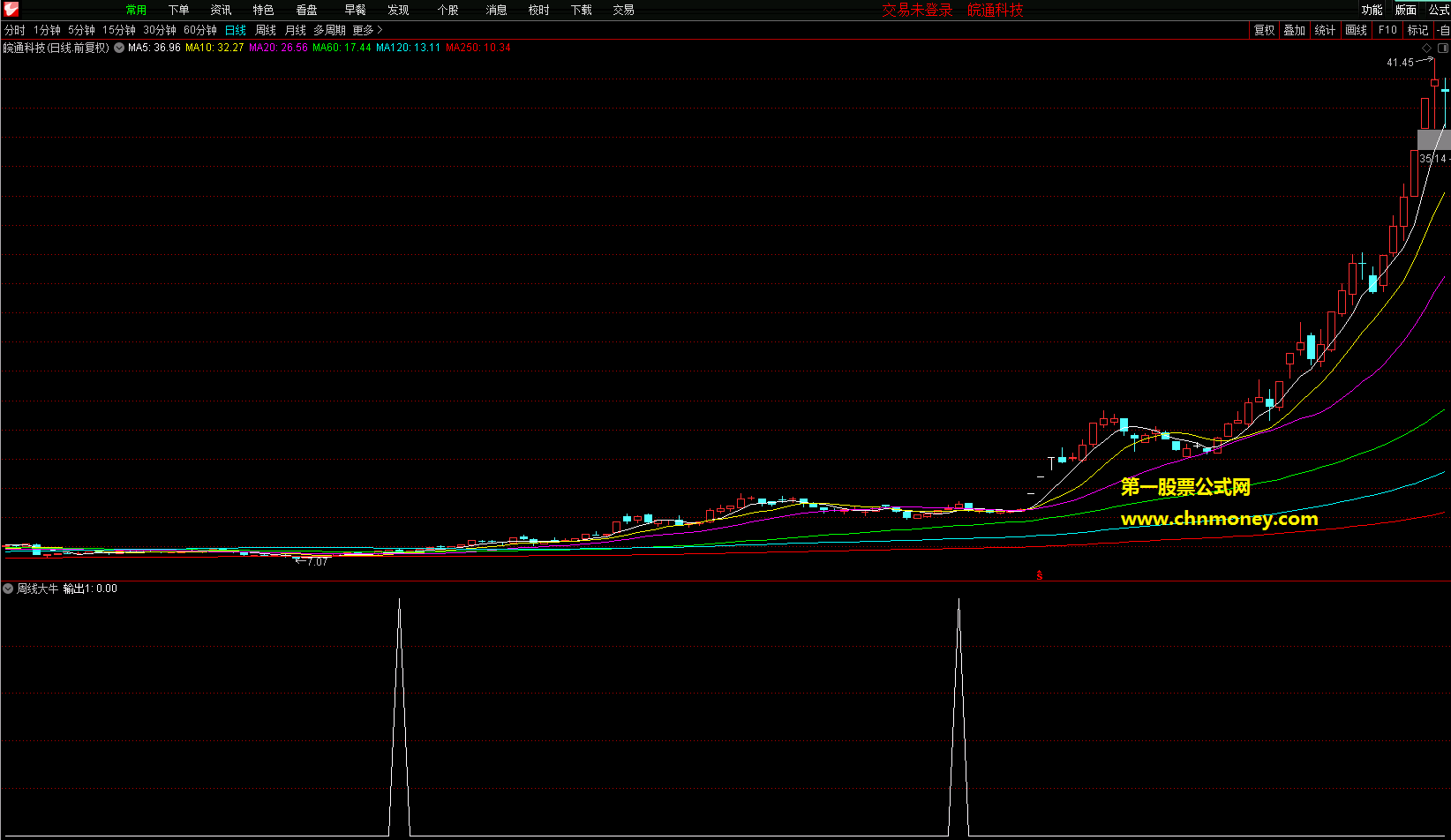
Task: Click the 叠加 overlay button
Action: point(1294,30)
